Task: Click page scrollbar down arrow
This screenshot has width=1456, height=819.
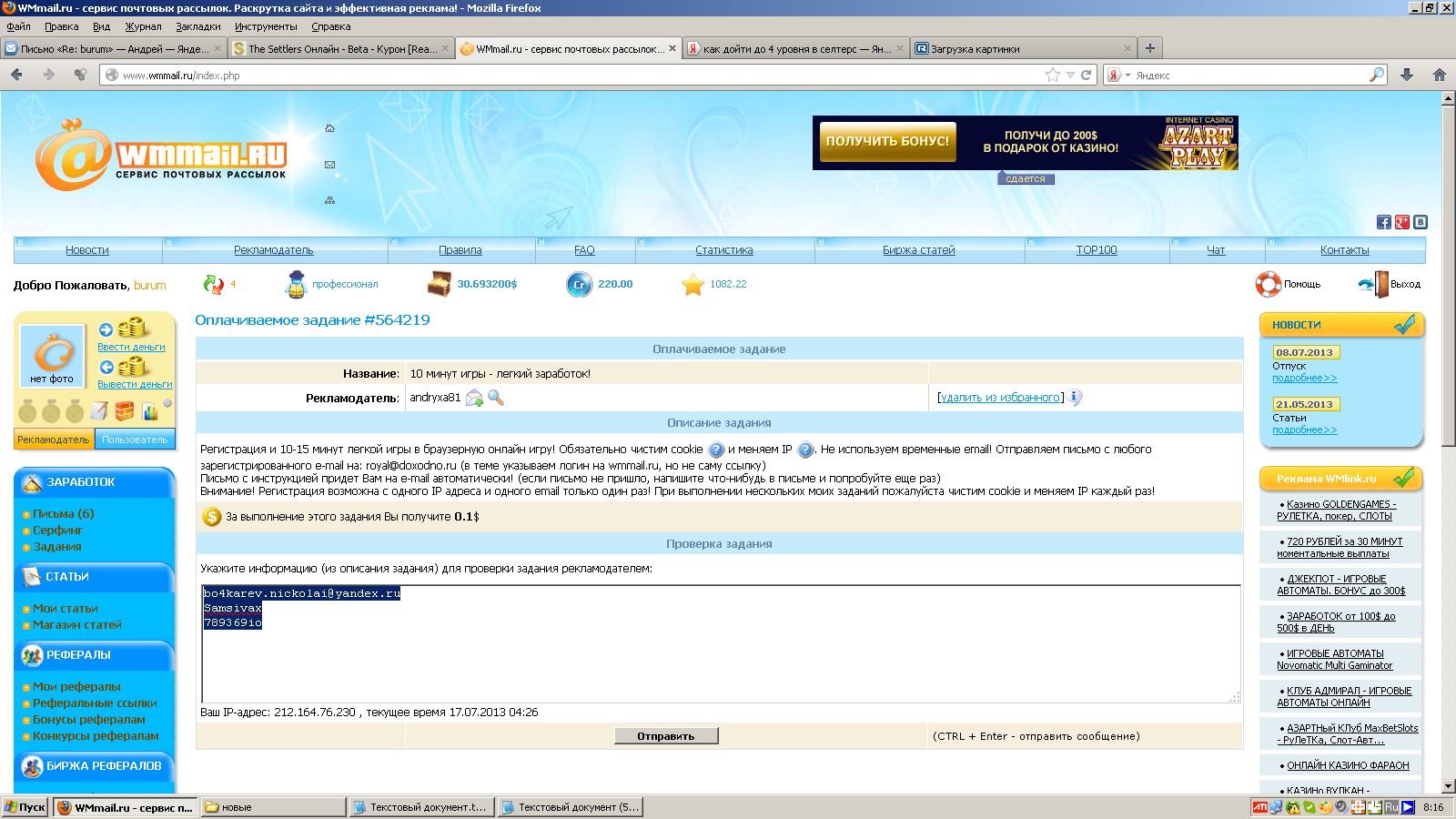Action: coord(1448,786)
